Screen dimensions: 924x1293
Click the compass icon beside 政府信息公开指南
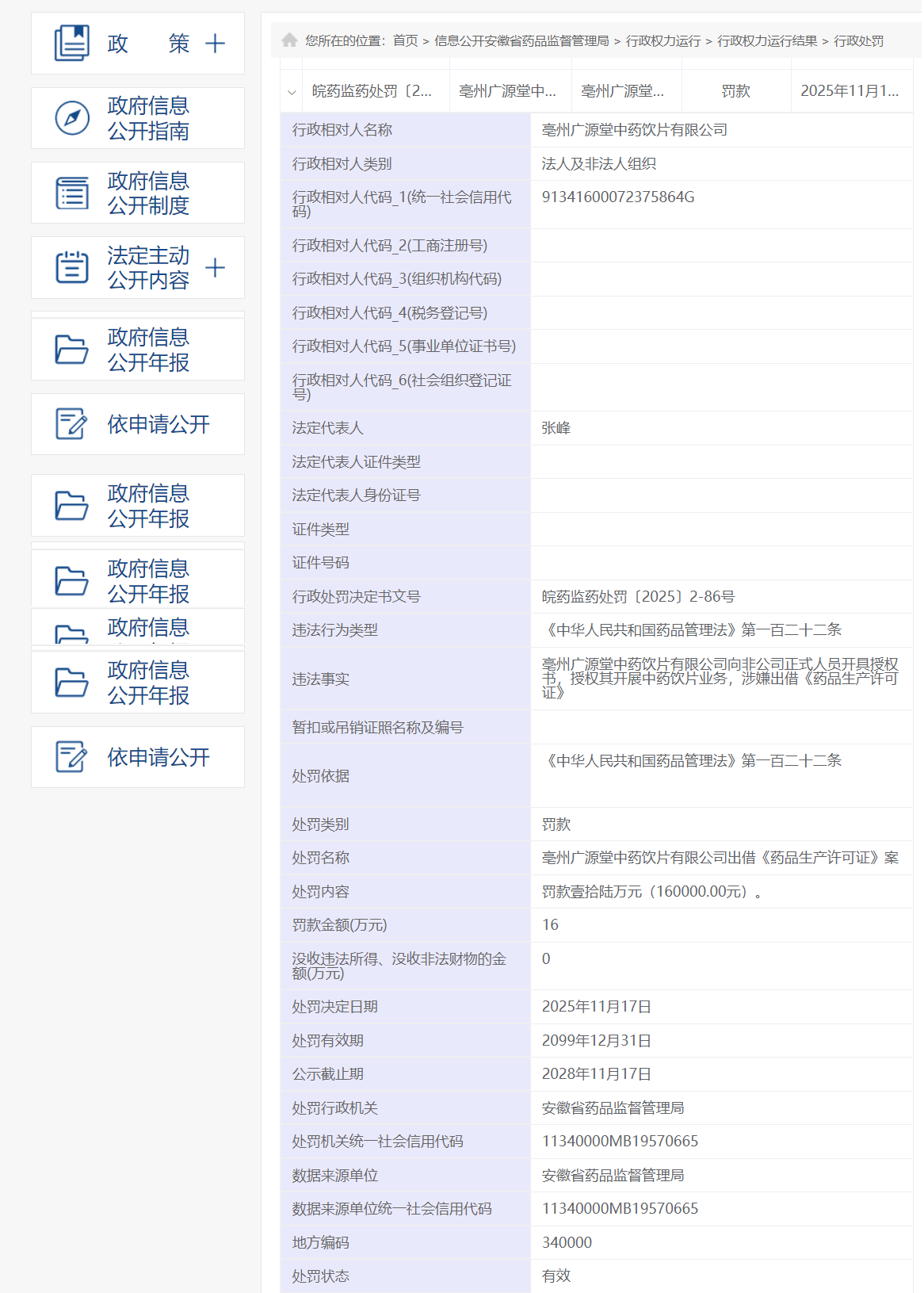[x=72, y=118]
